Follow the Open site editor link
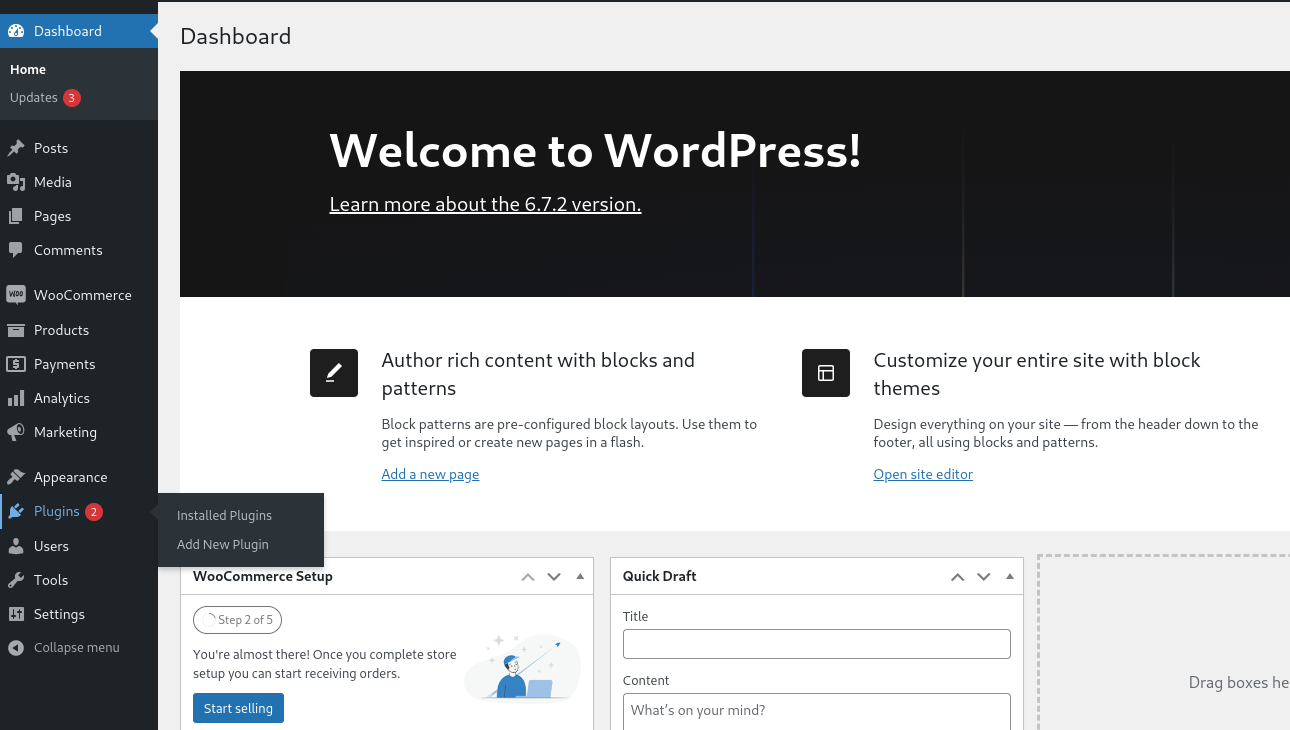 pyautogui.click(x=923, y=474)
